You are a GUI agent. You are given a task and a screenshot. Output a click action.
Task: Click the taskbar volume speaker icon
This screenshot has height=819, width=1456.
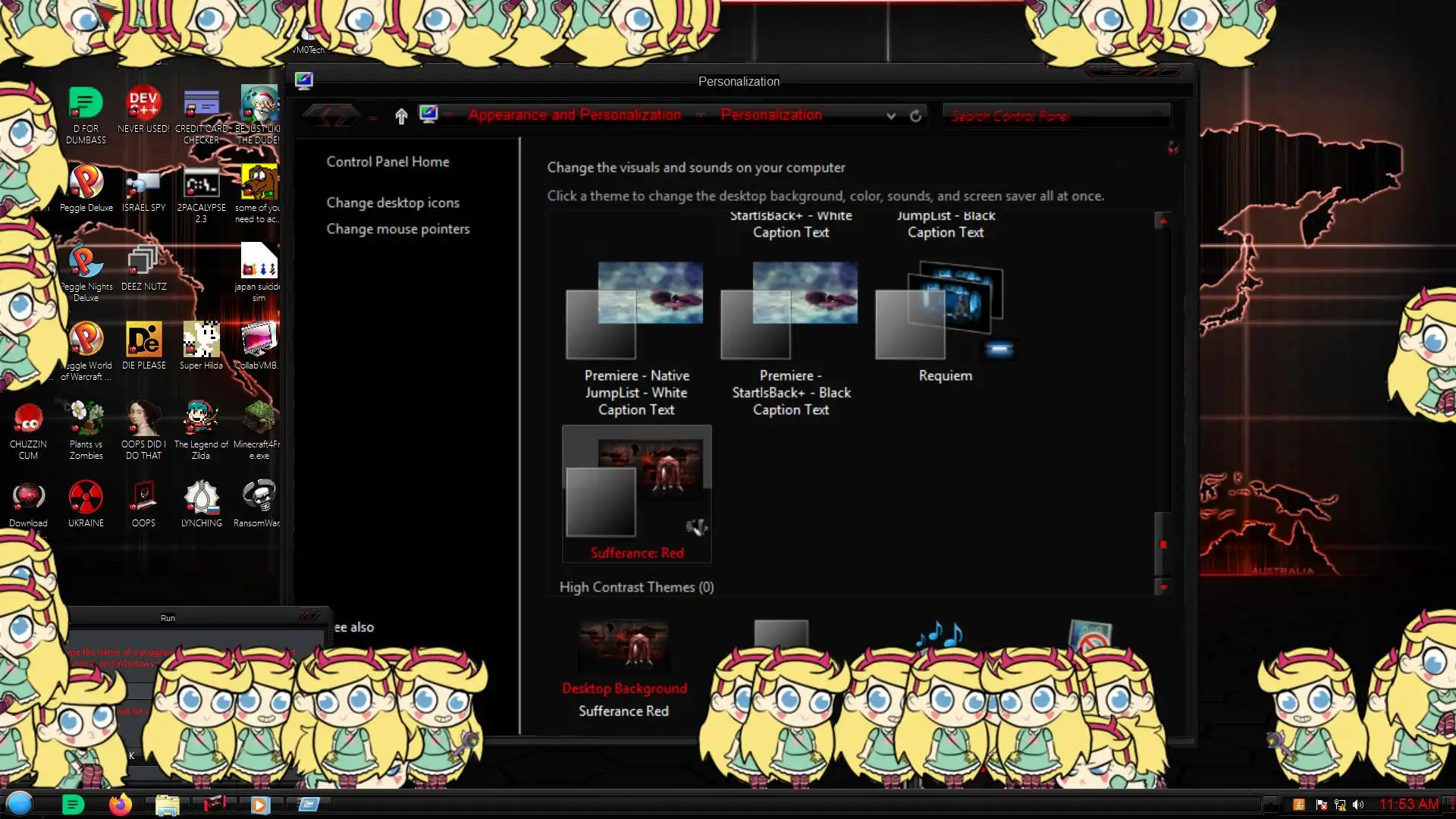(1358, 805)
